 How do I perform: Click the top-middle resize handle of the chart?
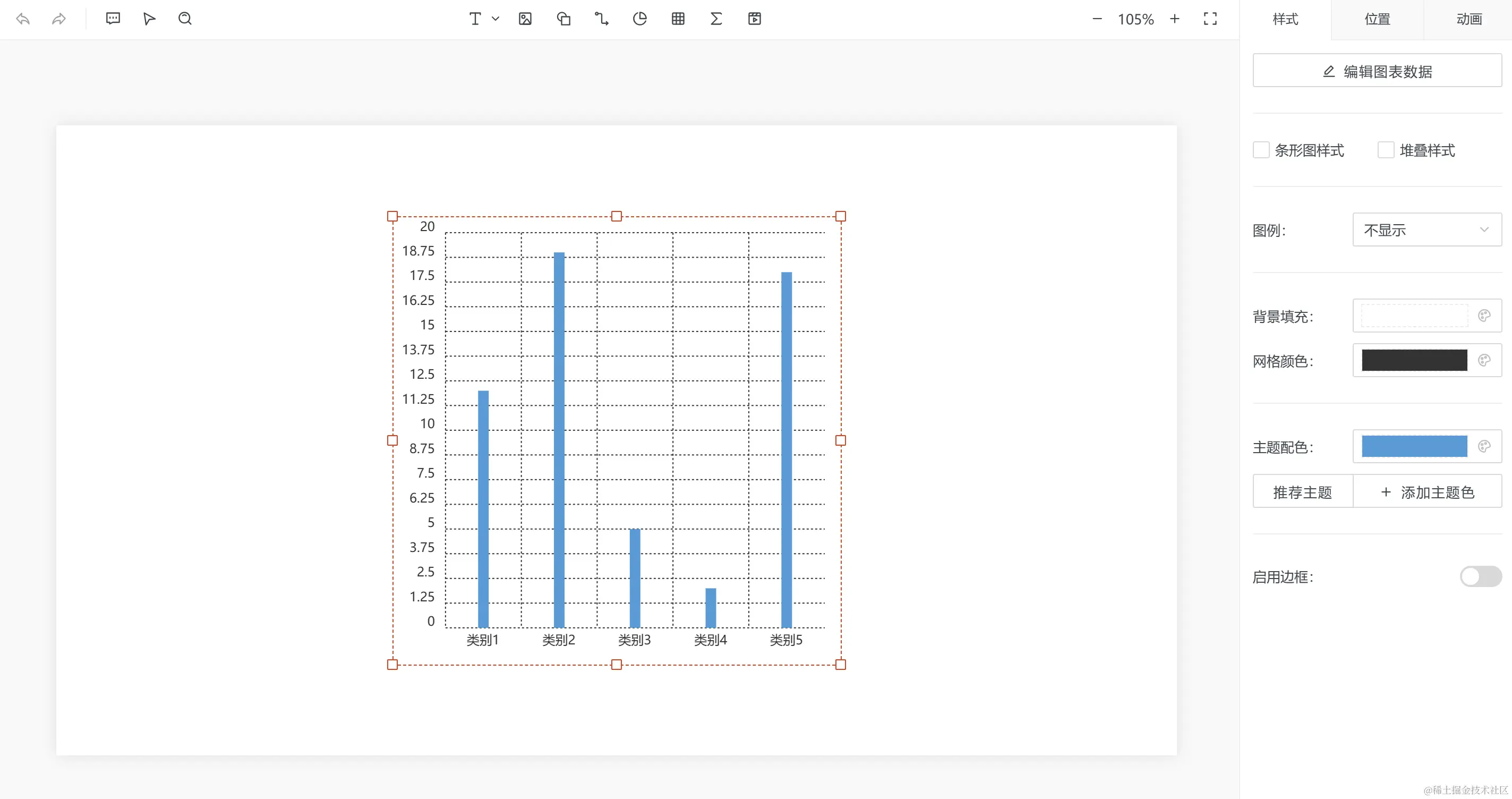point(616,217)
